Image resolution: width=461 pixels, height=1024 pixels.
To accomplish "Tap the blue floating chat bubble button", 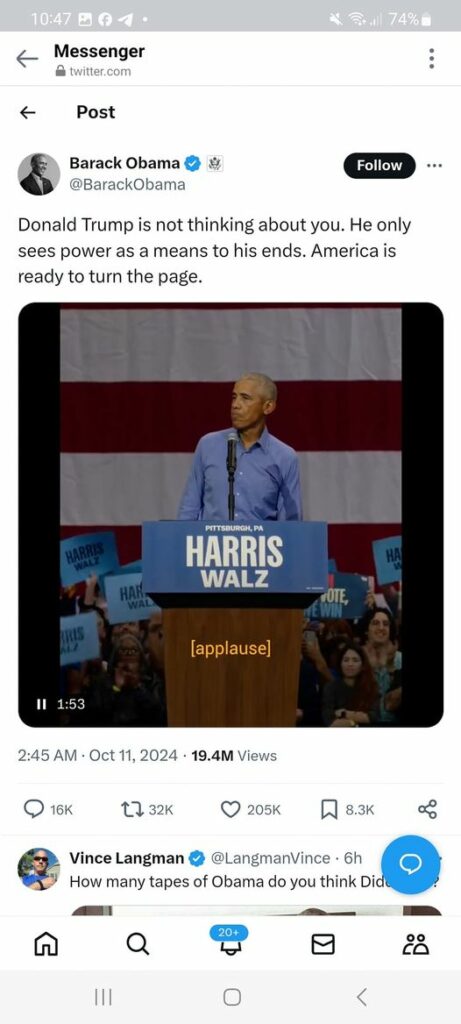I will pos(410,865).
